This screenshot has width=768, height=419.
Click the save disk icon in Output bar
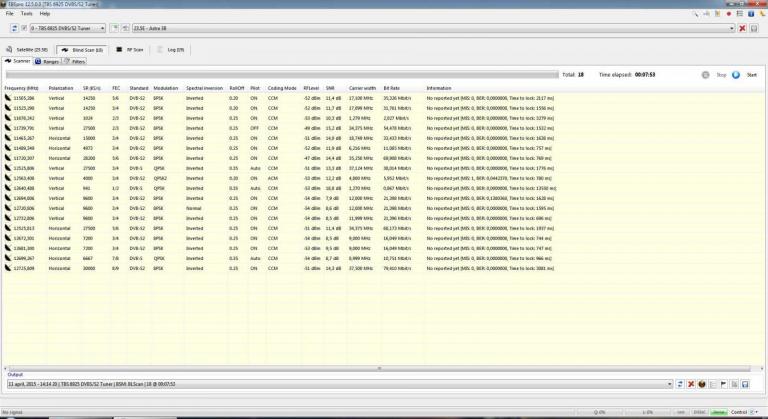746,383
